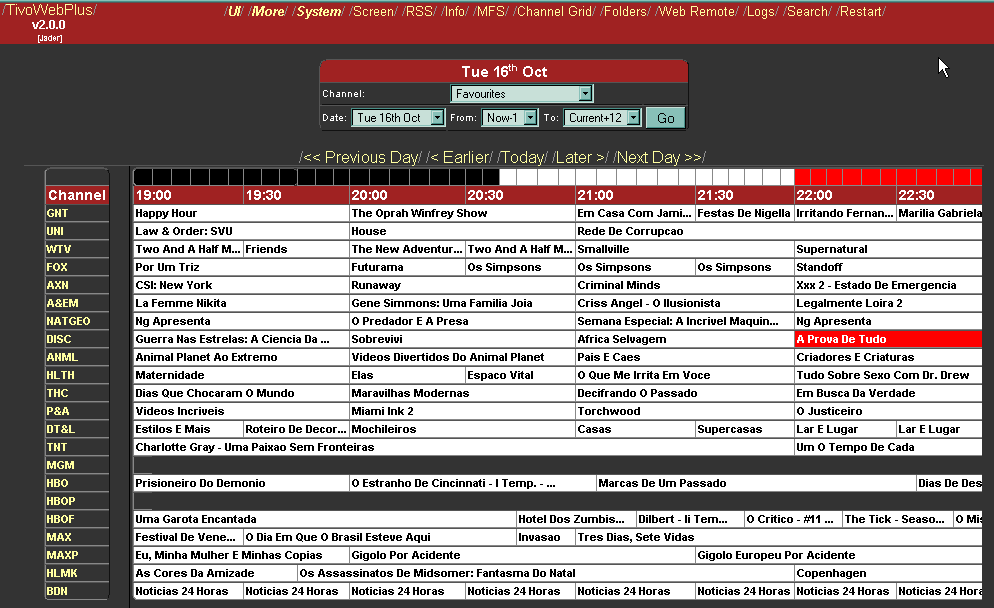Open the Channel Grid menu item
Viewport: 994px width, 608px height.
555,12
